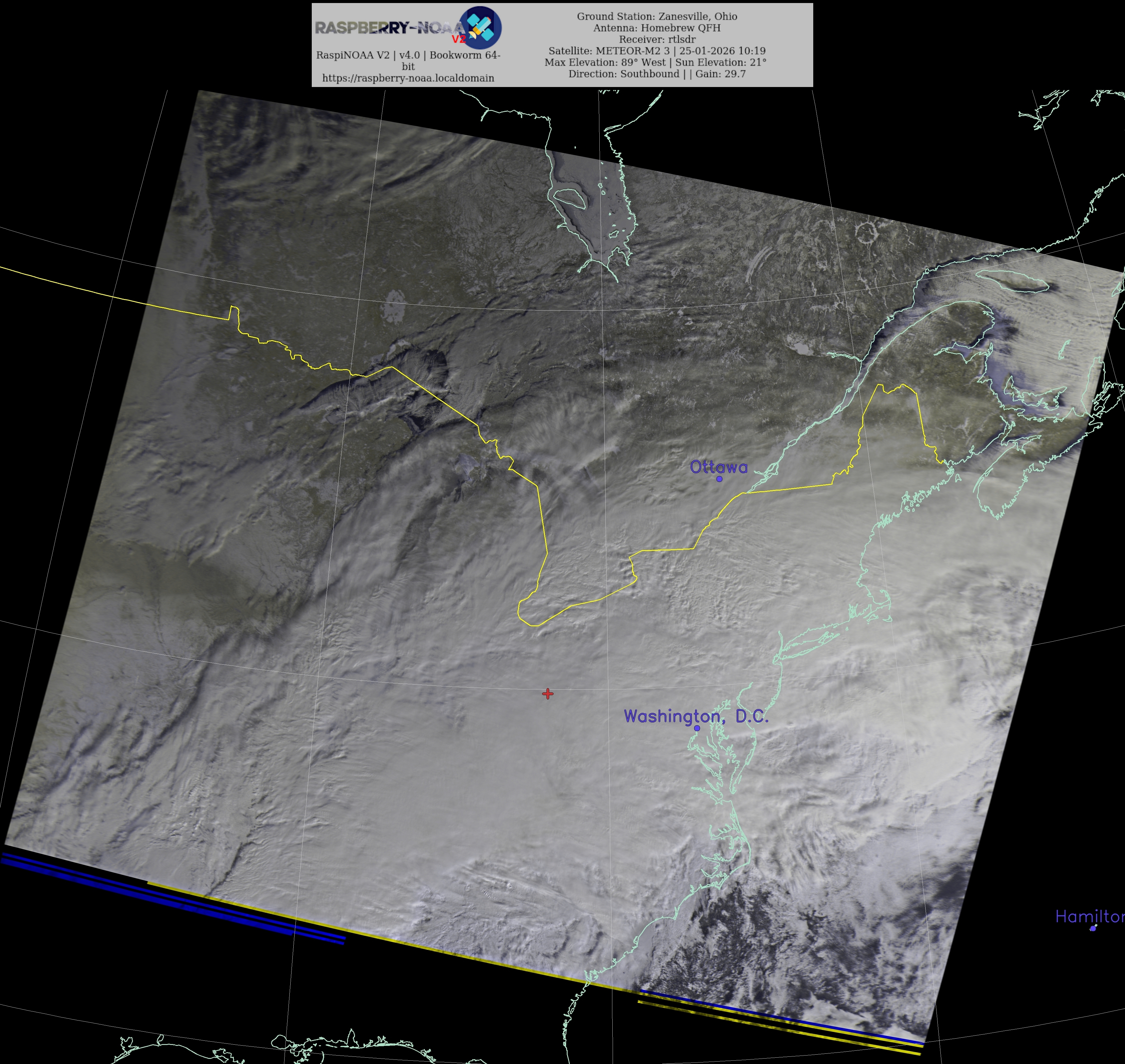Click the Direction: Southbound gain line
The width and height of the screenshot is (1125, 1064).
click(x=657, y=74)
